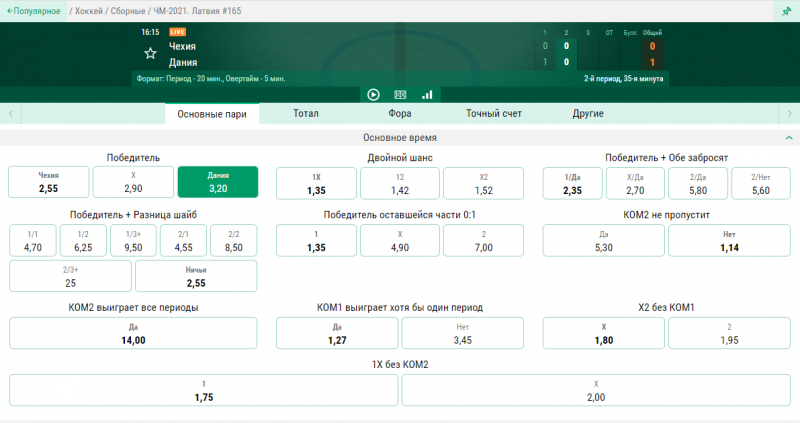This screenshot has height=423, width=800.
Task: Open ЧМ-2021. Латвия #165 breadcrumb
Action: [x=197, y=11]
